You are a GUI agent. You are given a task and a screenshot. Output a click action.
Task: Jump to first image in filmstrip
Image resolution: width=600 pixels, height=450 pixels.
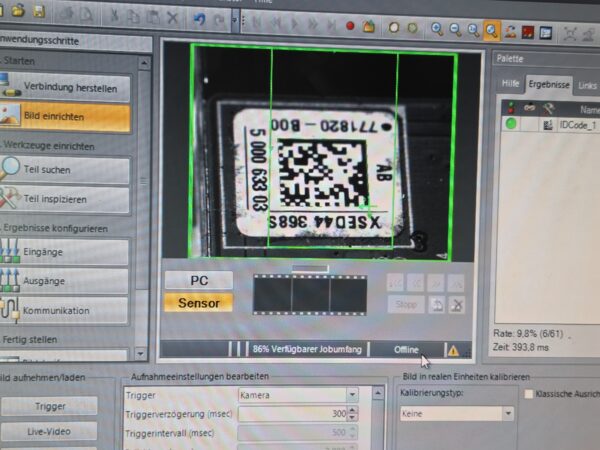[396, 283]
